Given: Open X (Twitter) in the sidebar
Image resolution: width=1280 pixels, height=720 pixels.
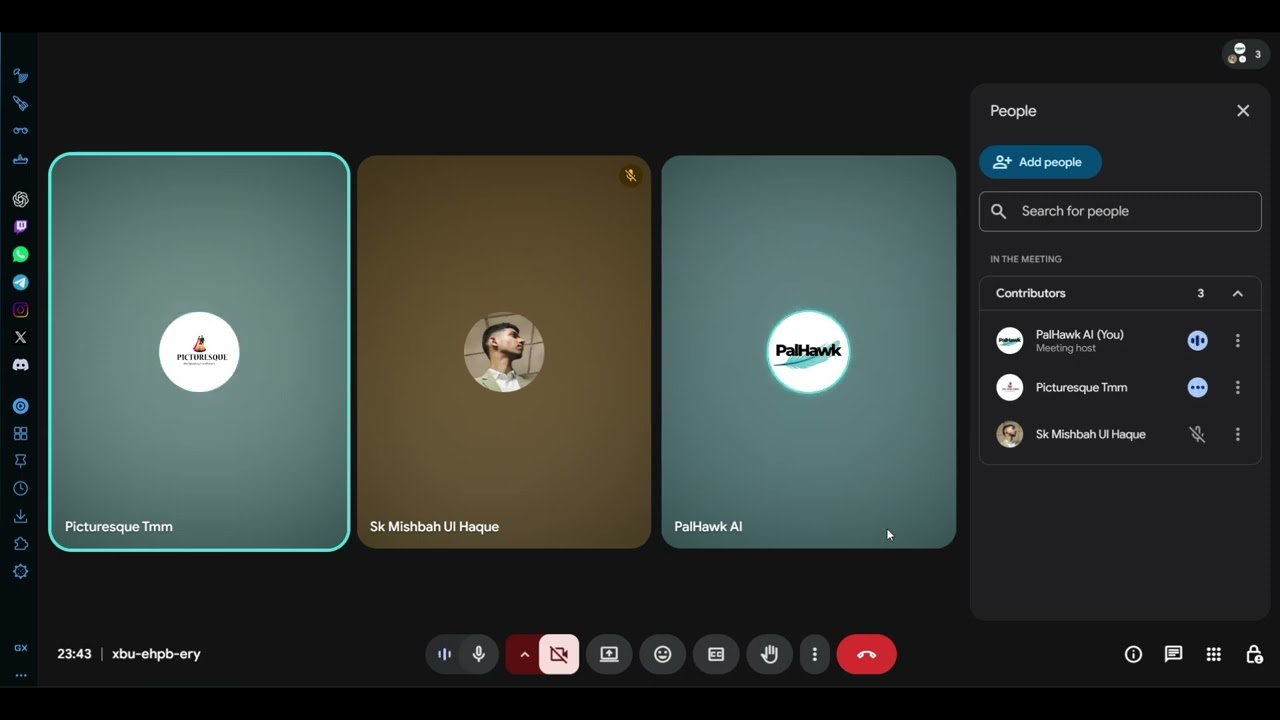Looking at the screenshot, I should (x=20, y=337).
